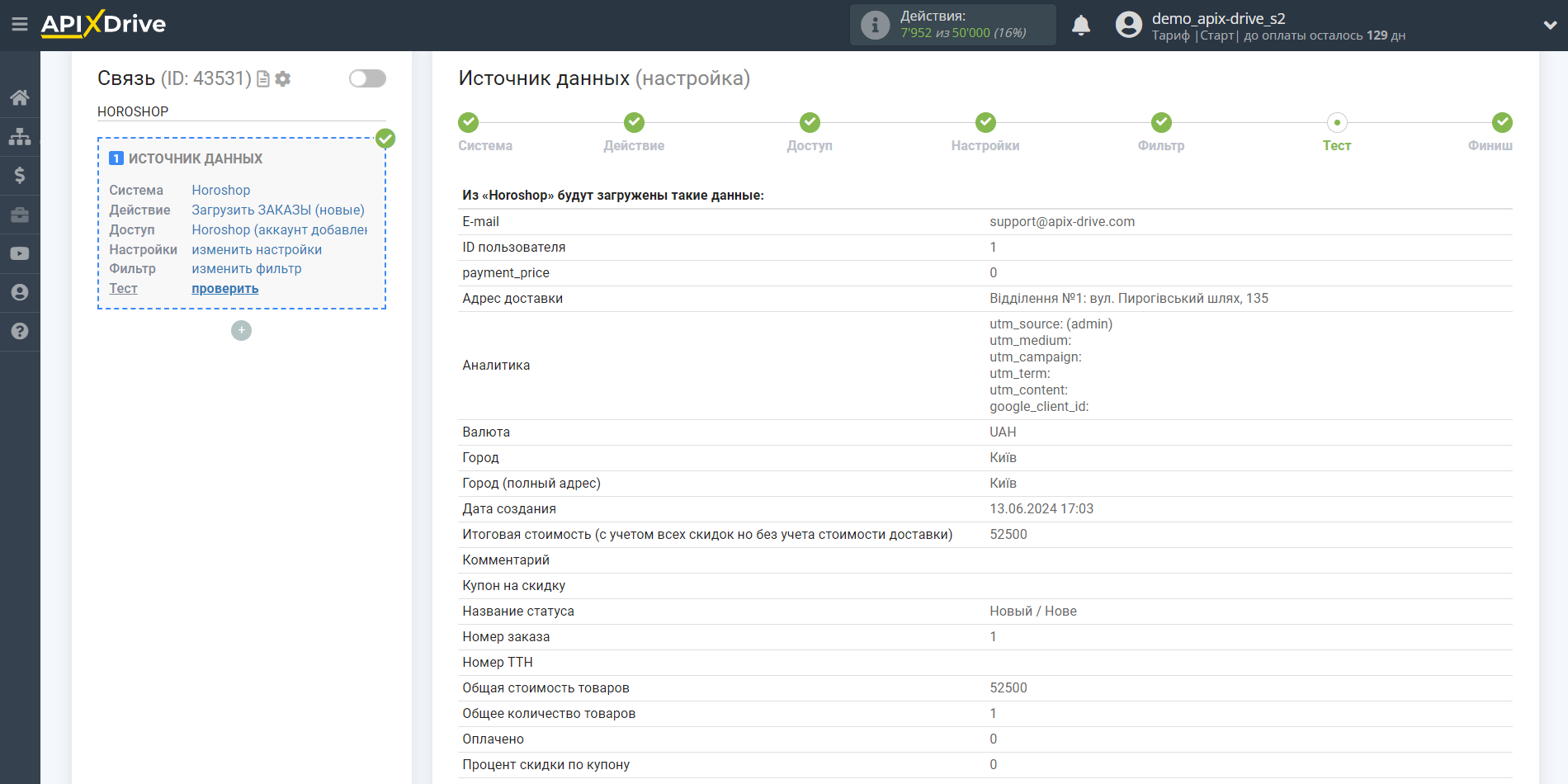Click the ИСТОЧНИК ДАННЫХ block header
The image size is (1568, 784).
[196, 158]
